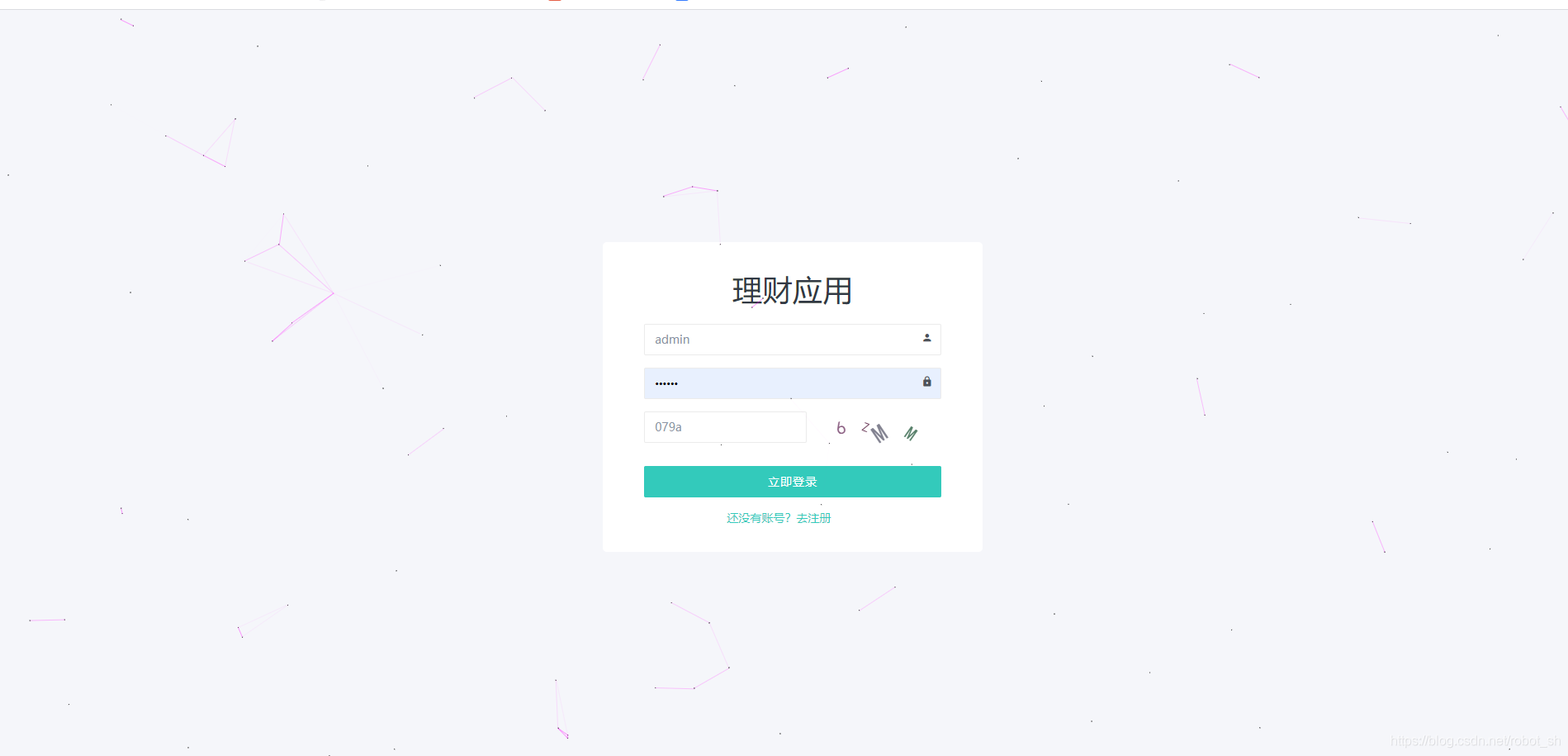Focus the highlighted password field

click(x=792, y=383)
